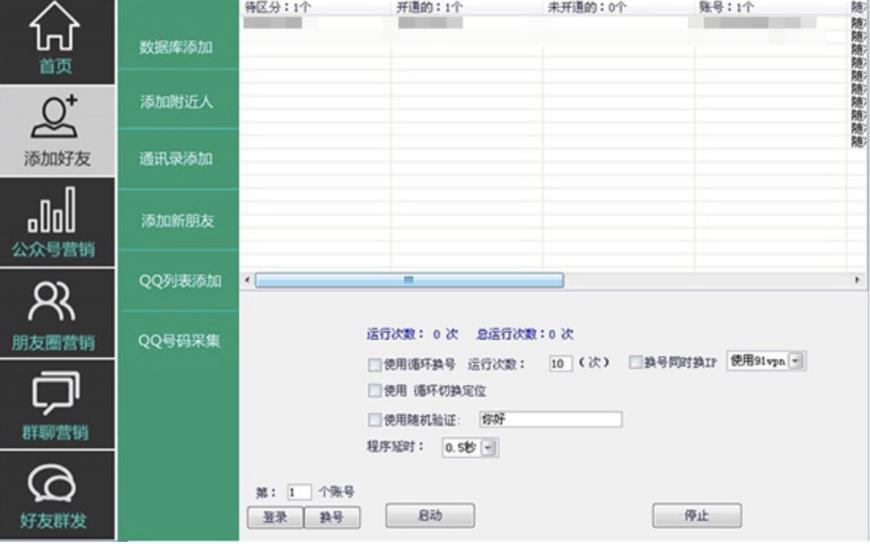Click the 待区分：1个 column header

click(278, 7)
